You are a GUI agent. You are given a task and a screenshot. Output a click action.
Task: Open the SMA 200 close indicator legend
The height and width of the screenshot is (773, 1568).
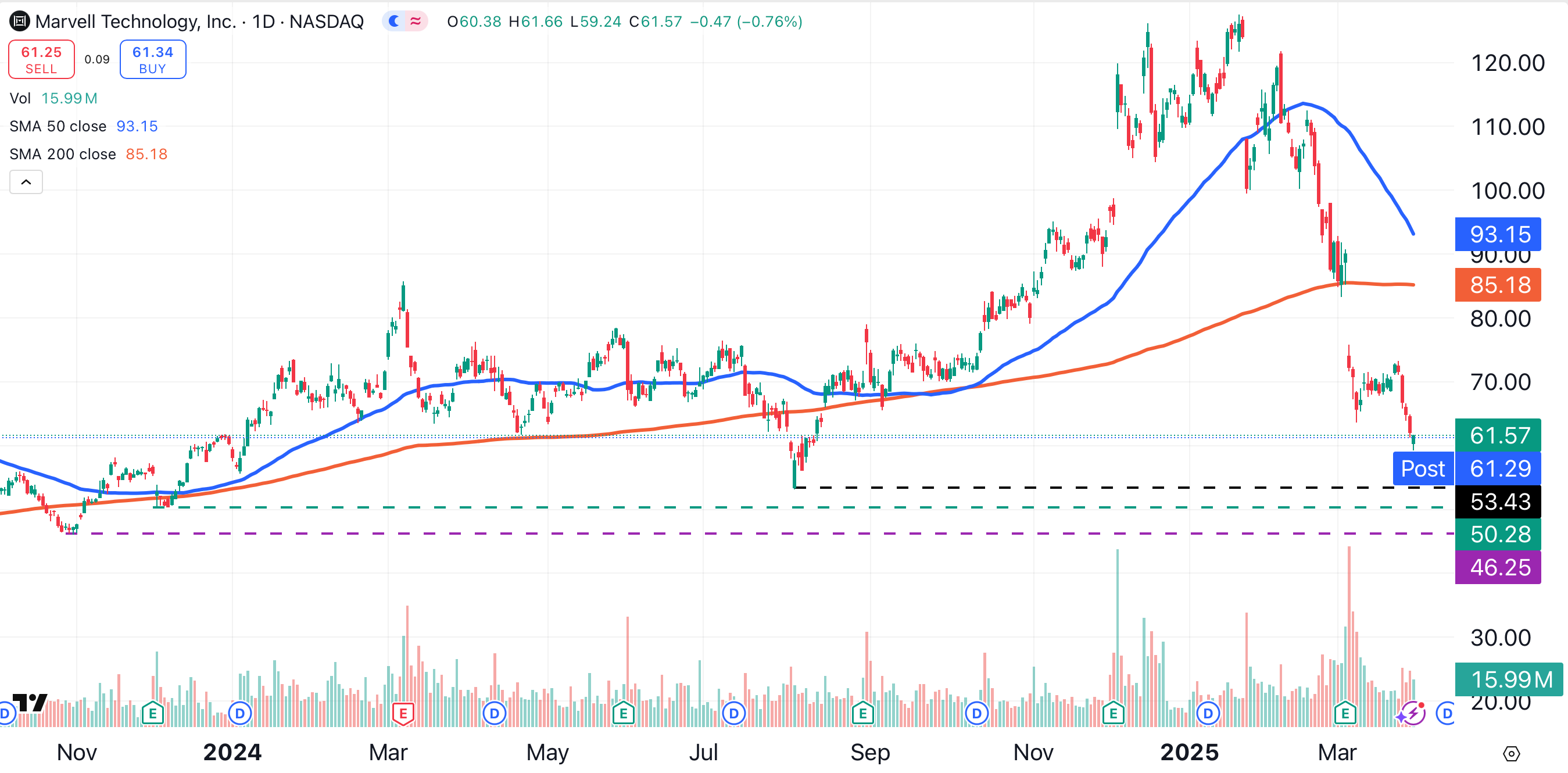[x=63, y=154]
